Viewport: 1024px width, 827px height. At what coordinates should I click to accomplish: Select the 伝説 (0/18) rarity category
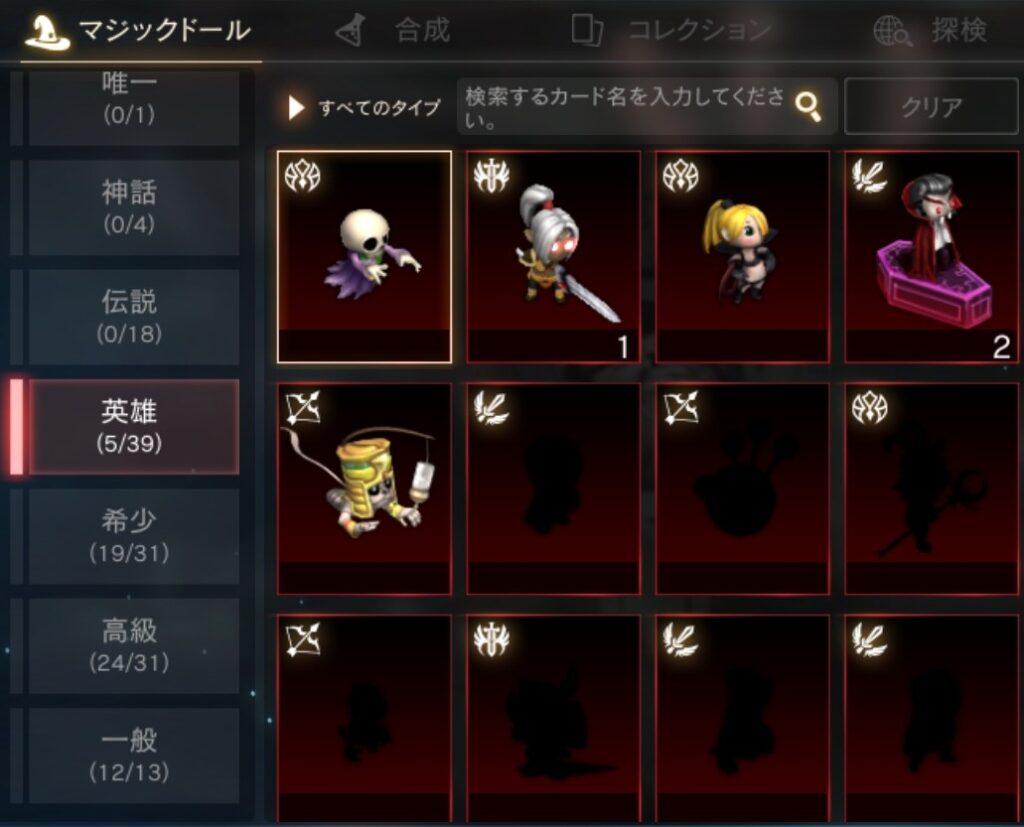tap(129, 317)
